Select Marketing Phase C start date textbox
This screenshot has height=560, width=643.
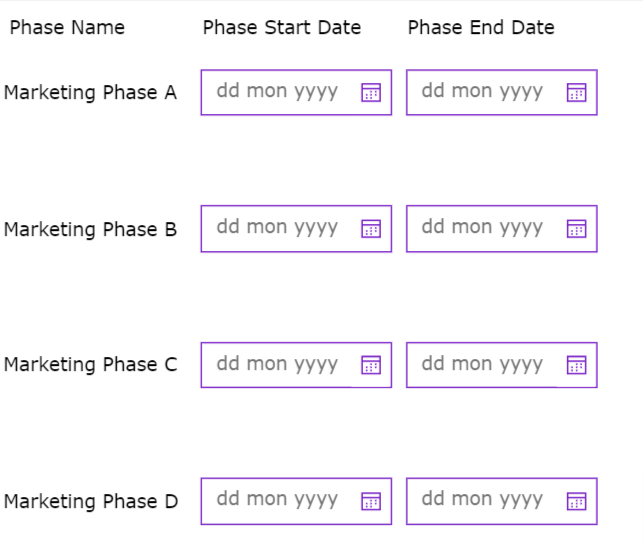coord(278,364)
